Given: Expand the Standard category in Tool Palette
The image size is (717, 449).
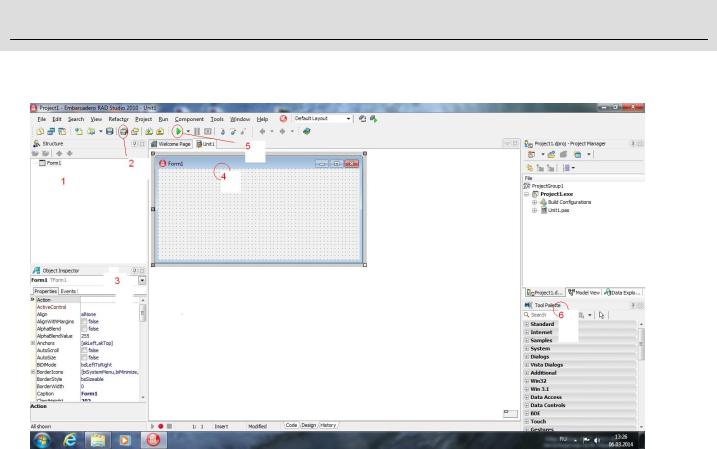Looking at the screenshot, I should [x=526, y=324].
